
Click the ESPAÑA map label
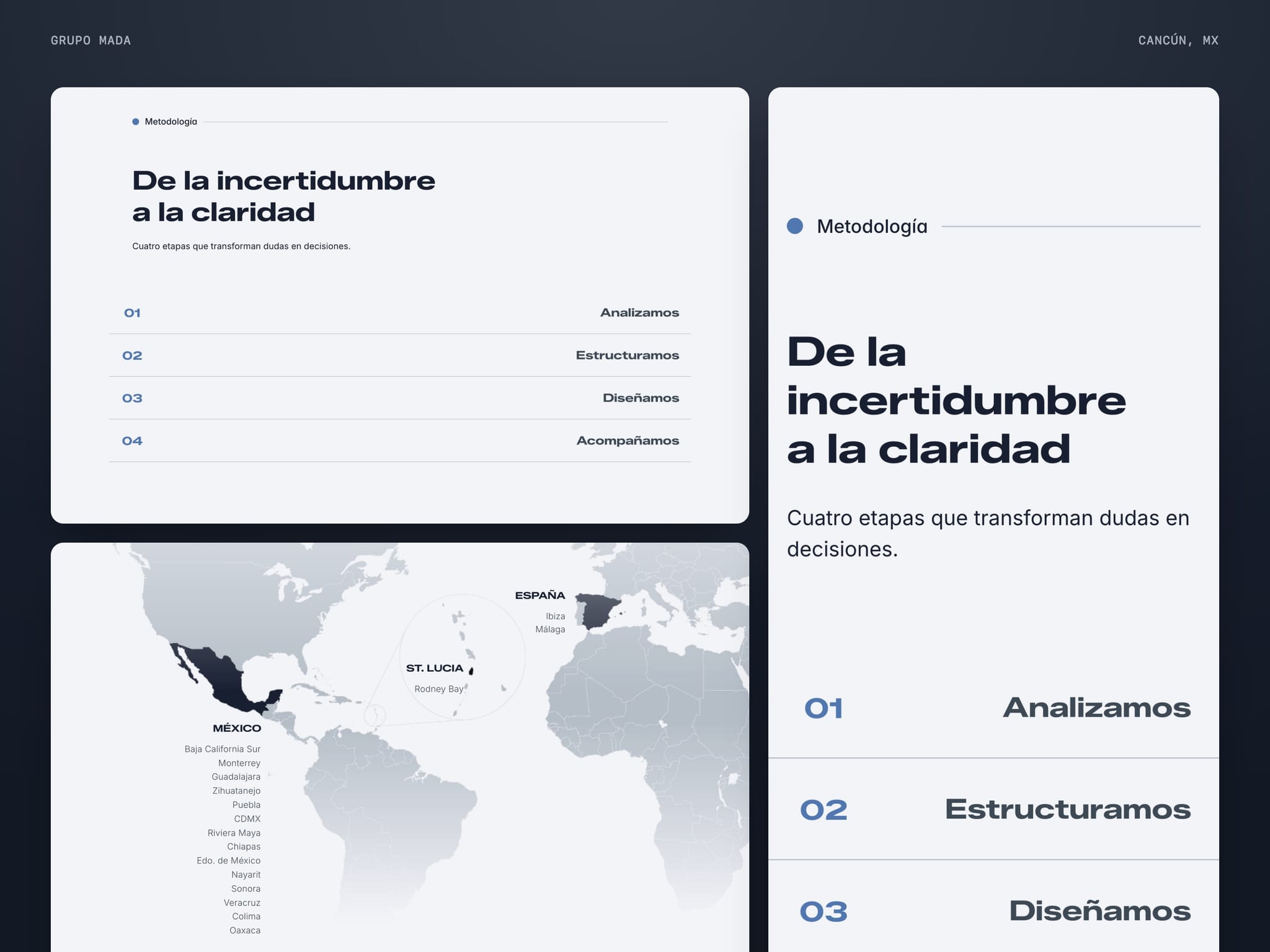pos(540,596)
